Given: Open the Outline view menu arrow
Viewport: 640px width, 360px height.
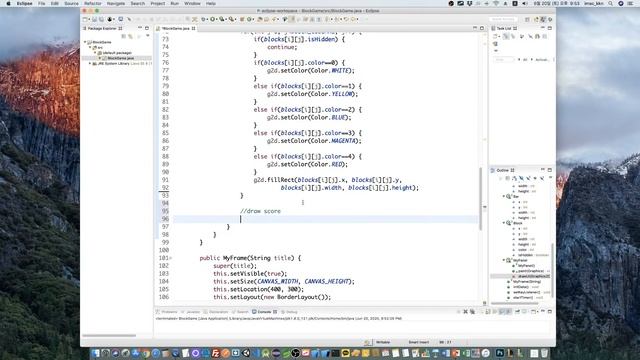Looking at the screenshot, I should coord(550,178).
